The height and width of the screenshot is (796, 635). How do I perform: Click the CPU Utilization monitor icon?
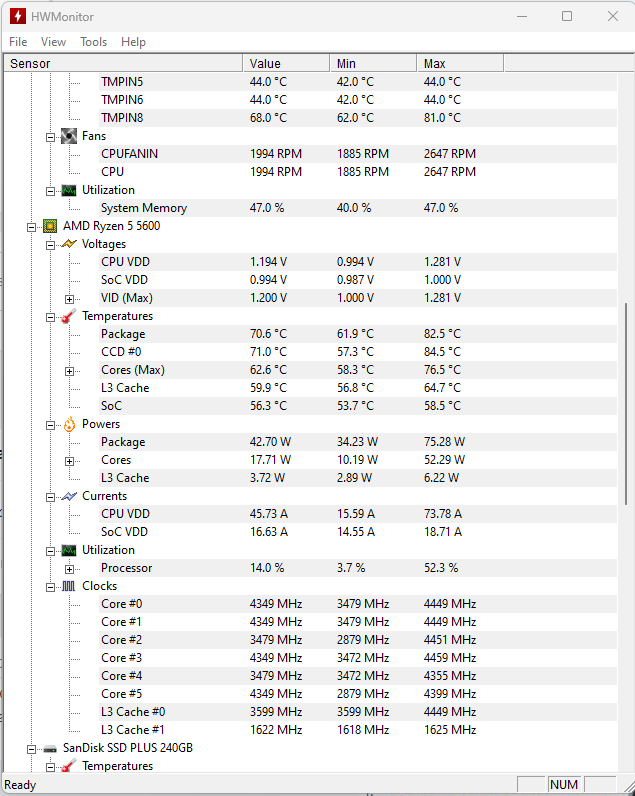69,550
